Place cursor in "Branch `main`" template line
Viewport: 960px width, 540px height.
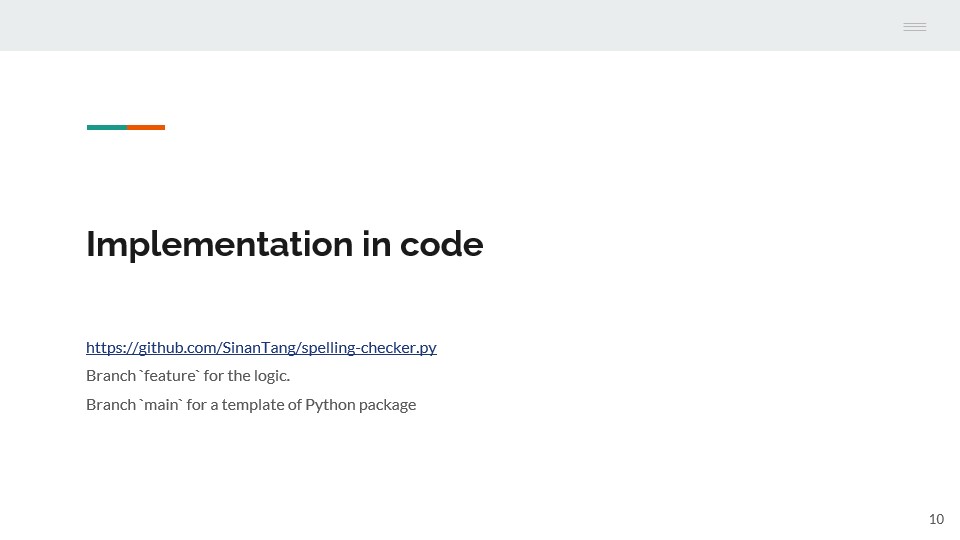tap(251, 405)
